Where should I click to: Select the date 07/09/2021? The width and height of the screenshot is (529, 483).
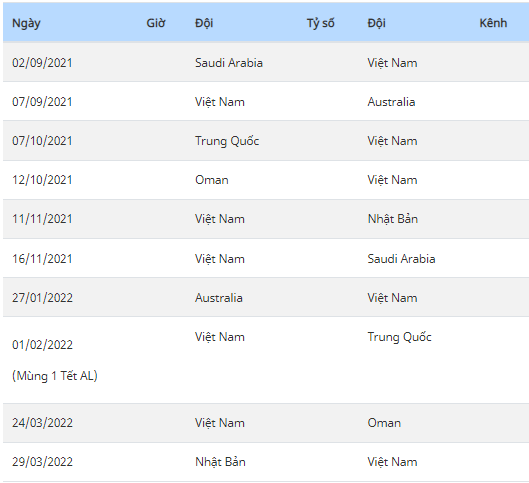(42, 102)
